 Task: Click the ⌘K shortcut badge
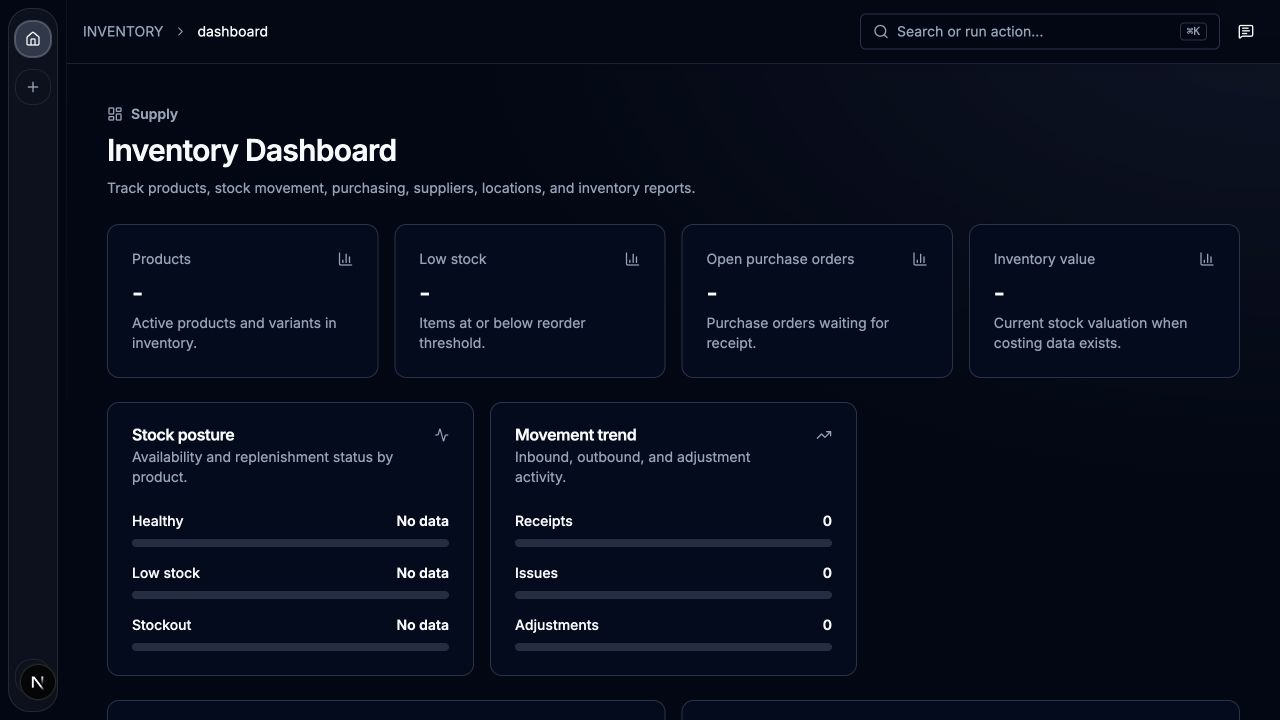click(x=1193, y=32)
